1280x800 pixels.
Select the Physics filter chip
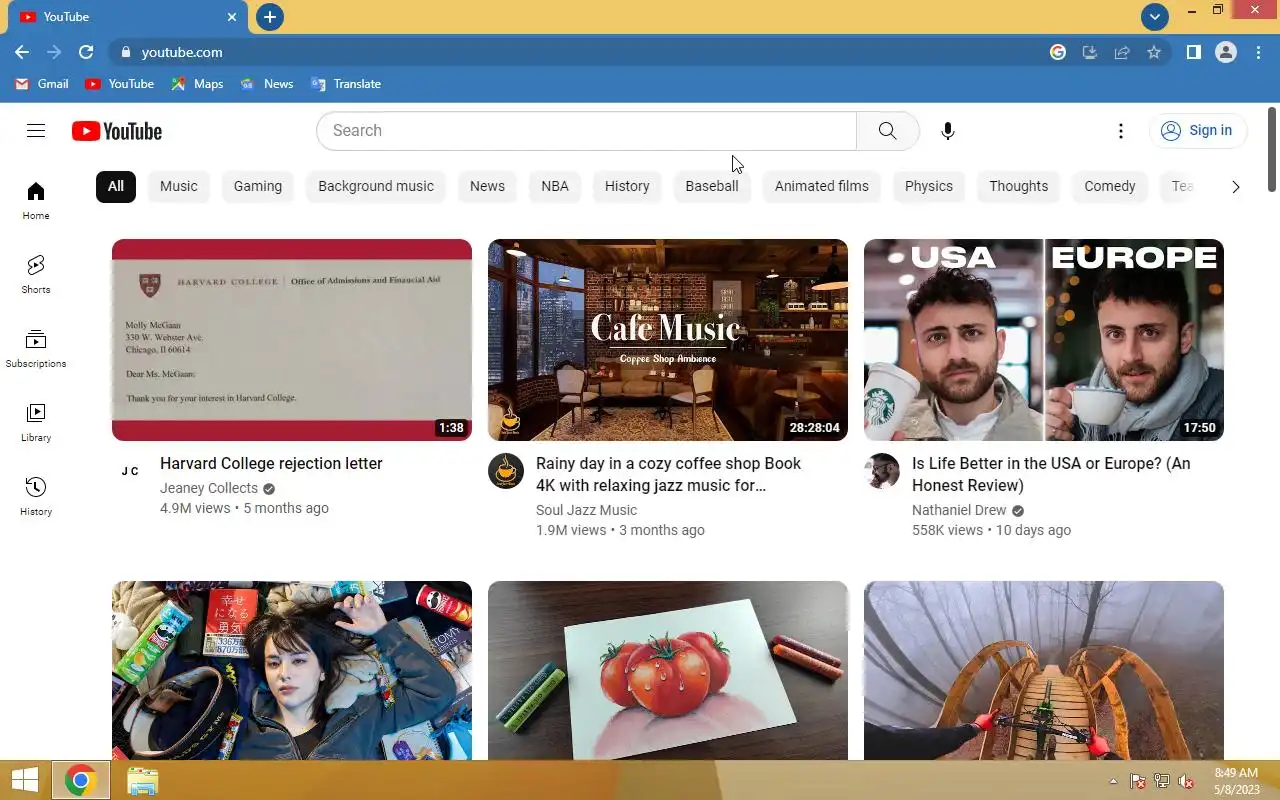click(x=929, y=187)
